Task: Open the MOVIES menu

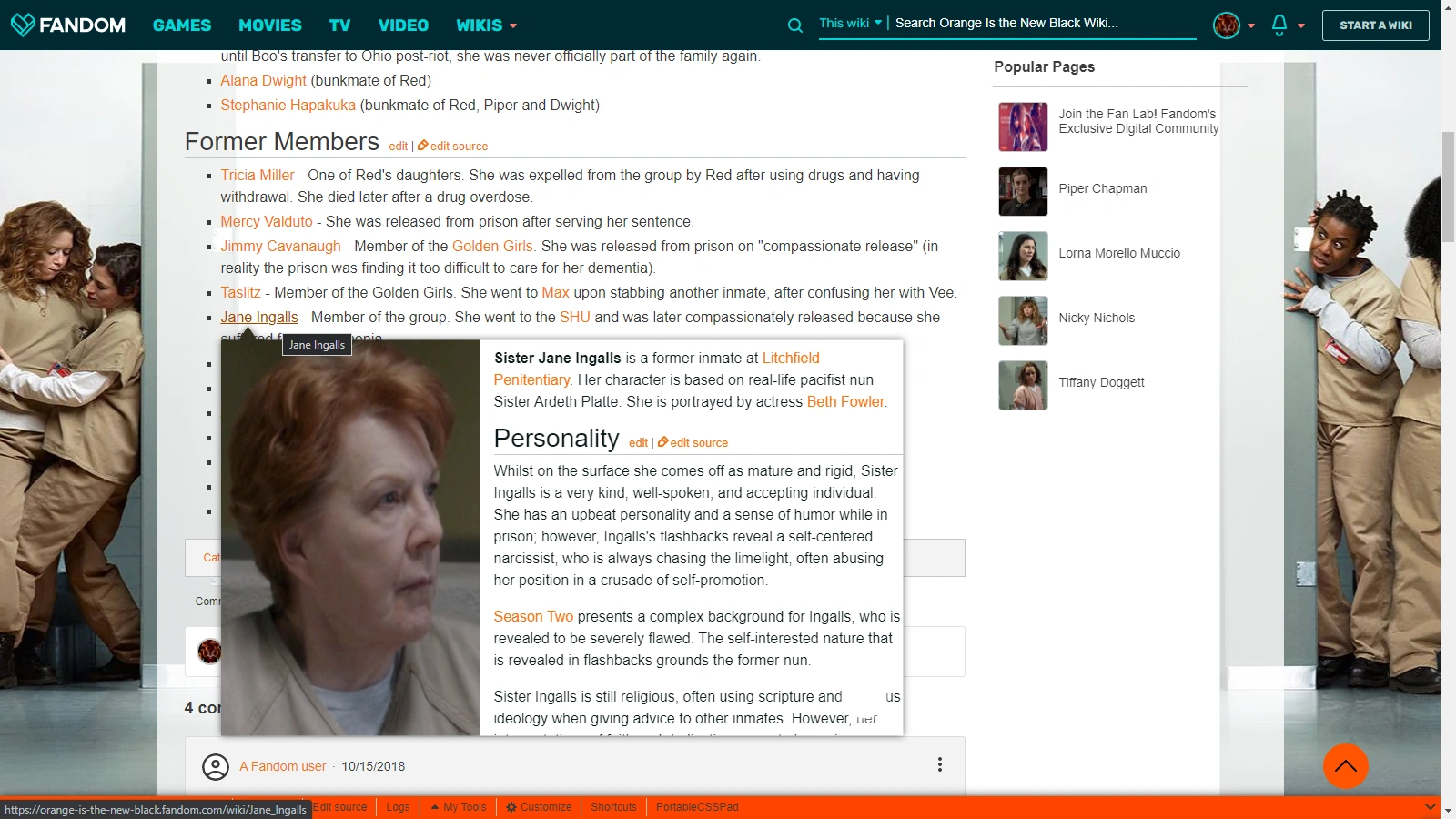Action: (x=270, y=25)
